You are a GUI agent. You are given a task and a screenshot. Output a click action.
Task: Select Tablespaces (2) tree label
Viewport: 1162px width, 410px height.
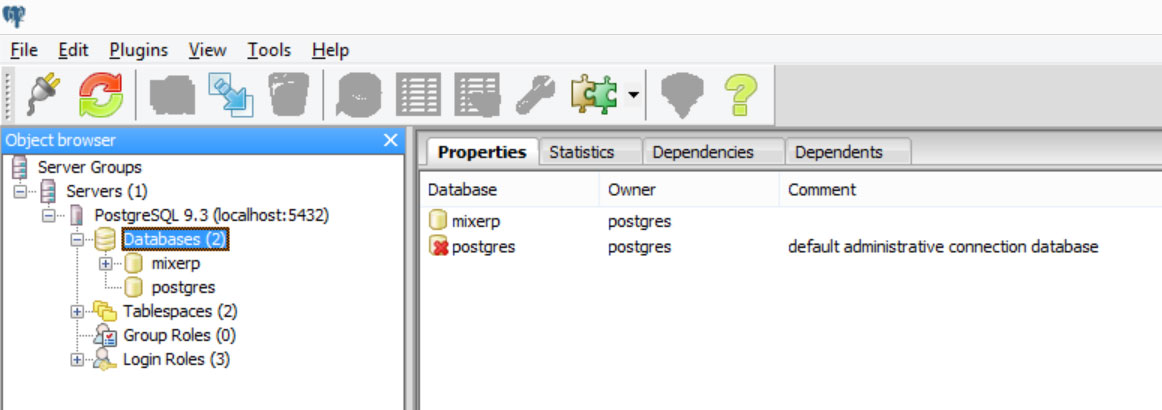[180, 311]
